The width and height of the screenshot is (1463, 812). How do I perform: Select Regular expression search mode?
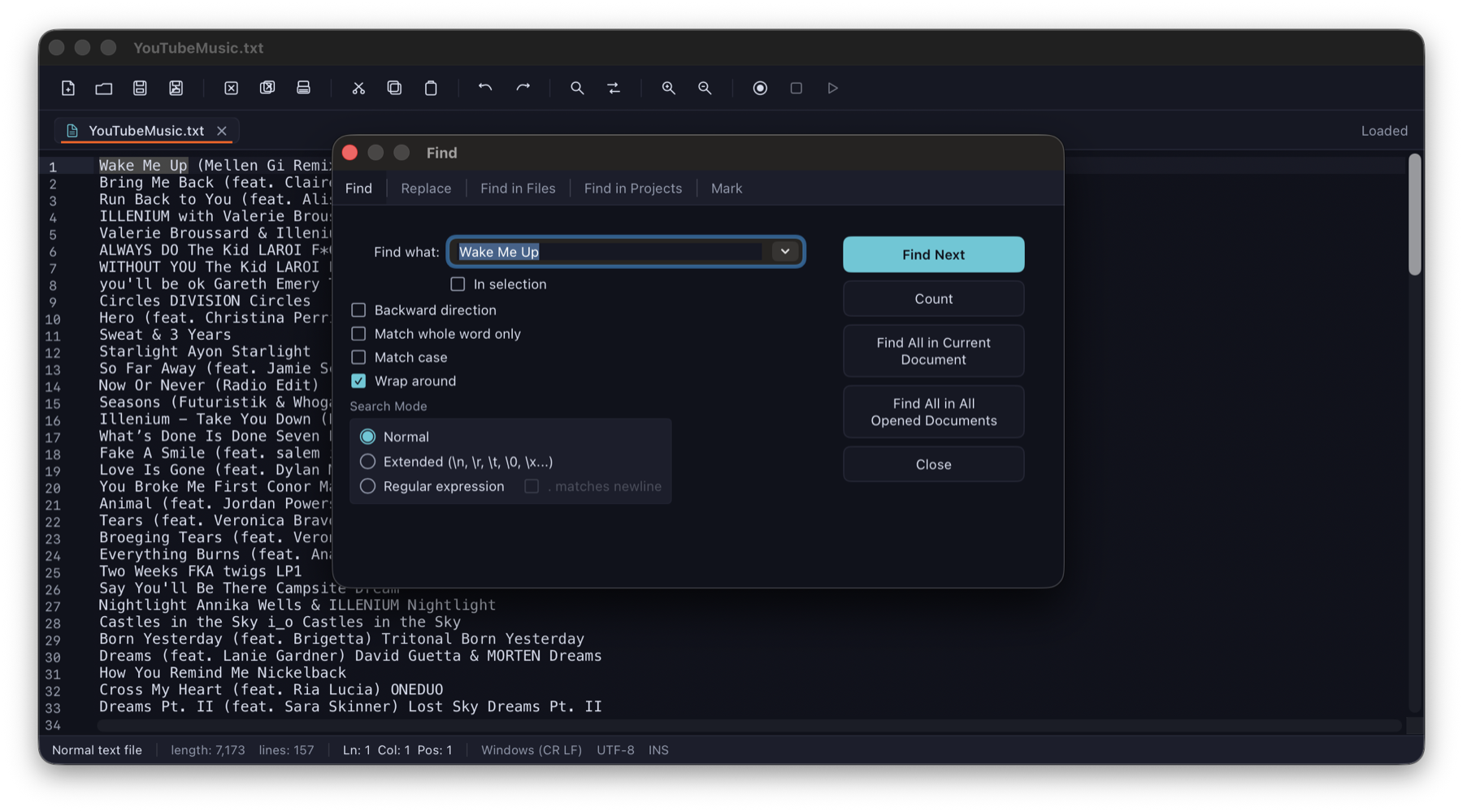click(367, 486)
